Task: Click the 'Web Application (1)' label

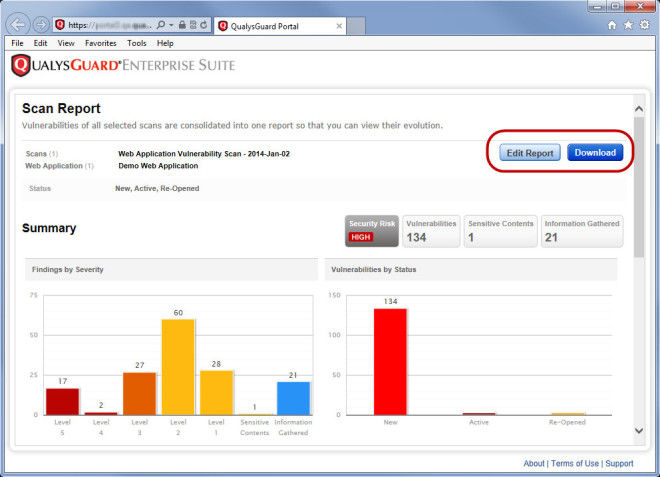Action: coord(59,166)
